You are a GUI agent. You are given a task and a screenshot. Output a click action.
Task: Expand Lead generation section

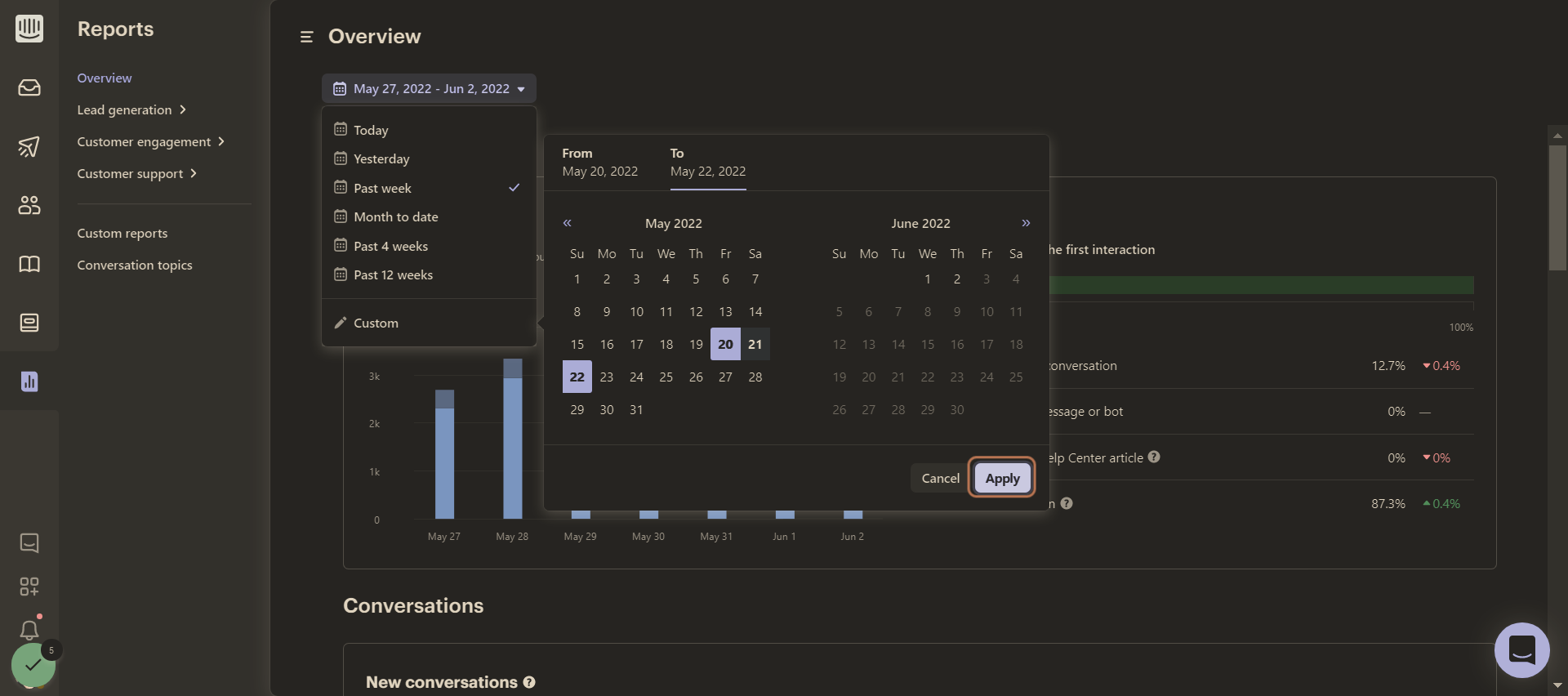pos(131,109)
